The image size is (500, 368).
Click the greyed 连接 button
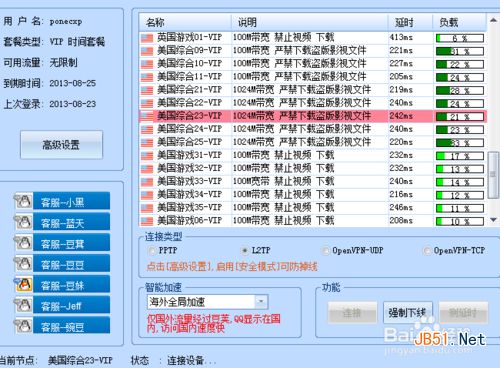click(352, 313)
